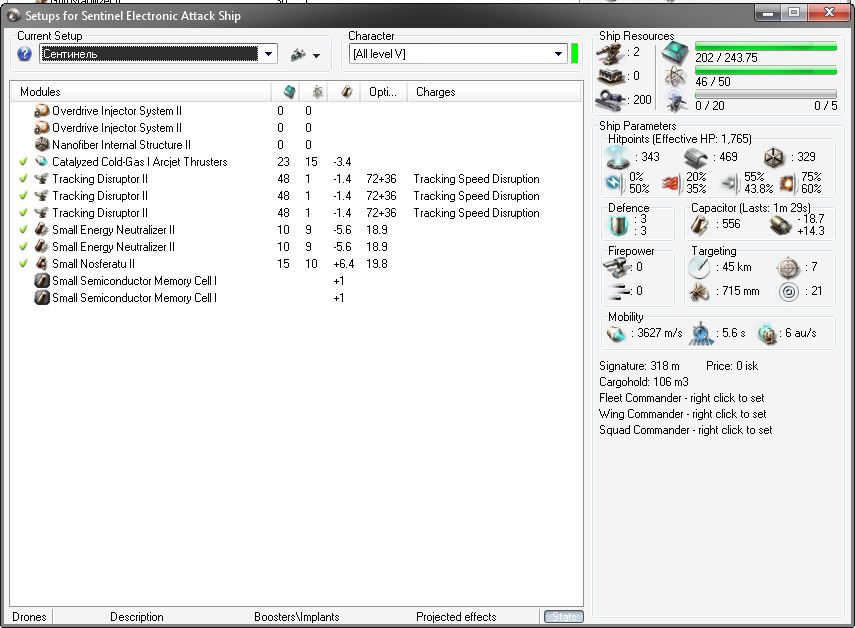The image size is (855, 628).
Task: Toggle the second Small Energy Neutralizer II checkmark
Action: (x=23, y=246)
